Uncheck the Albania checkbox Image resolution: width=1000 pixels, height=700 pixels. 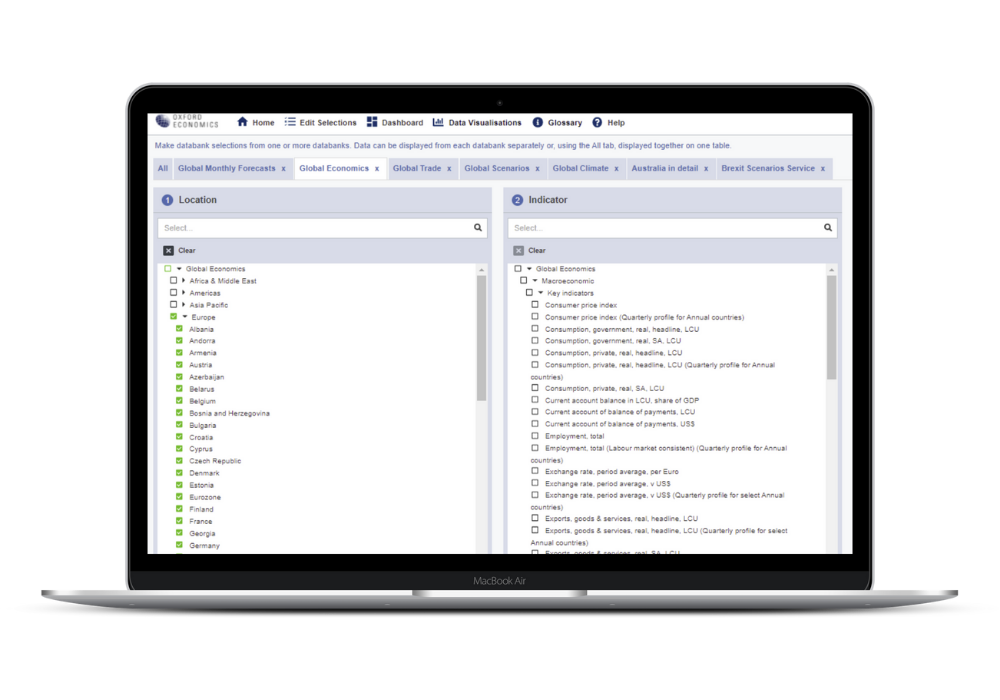tap(179, 329)
